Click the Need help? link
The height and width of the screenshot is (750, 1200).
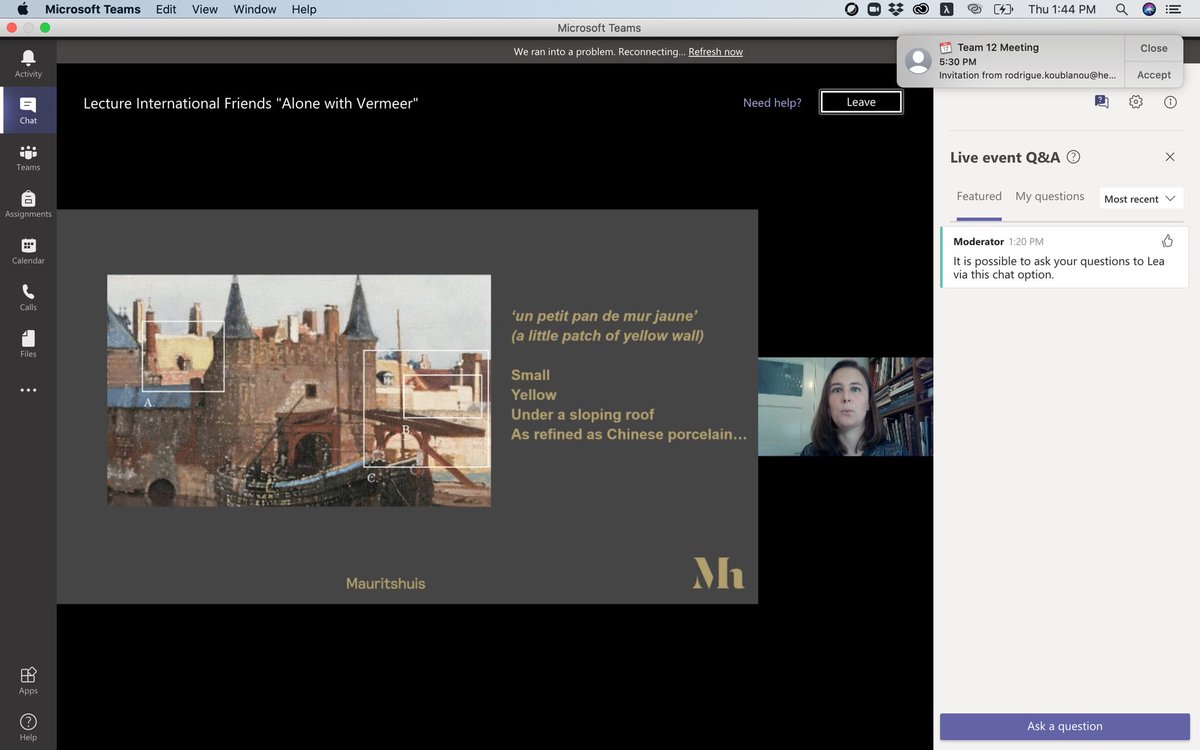[x=772, y=103]
